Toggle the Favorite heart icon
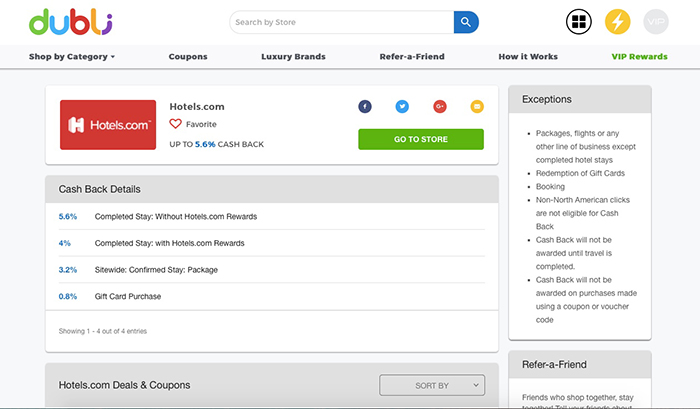This screenshot has height=409, width=700. pyautogui.click(x=175, y=124)
